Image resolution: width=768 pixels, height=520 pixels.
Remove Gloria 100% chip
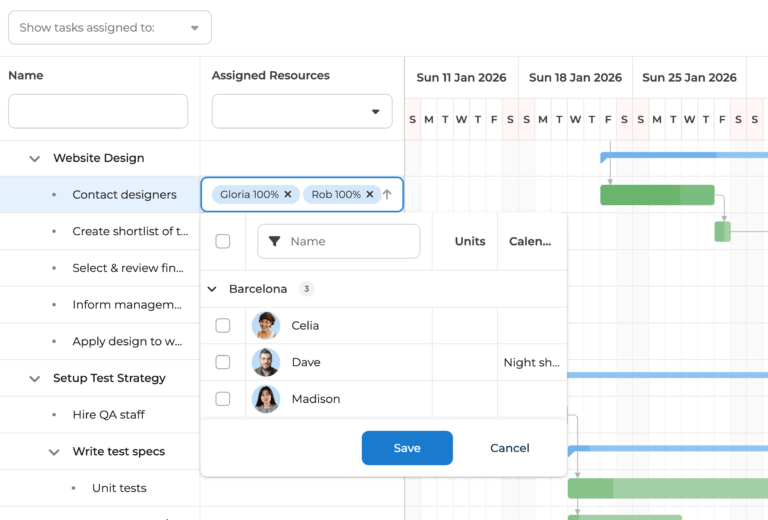point(288,195)
